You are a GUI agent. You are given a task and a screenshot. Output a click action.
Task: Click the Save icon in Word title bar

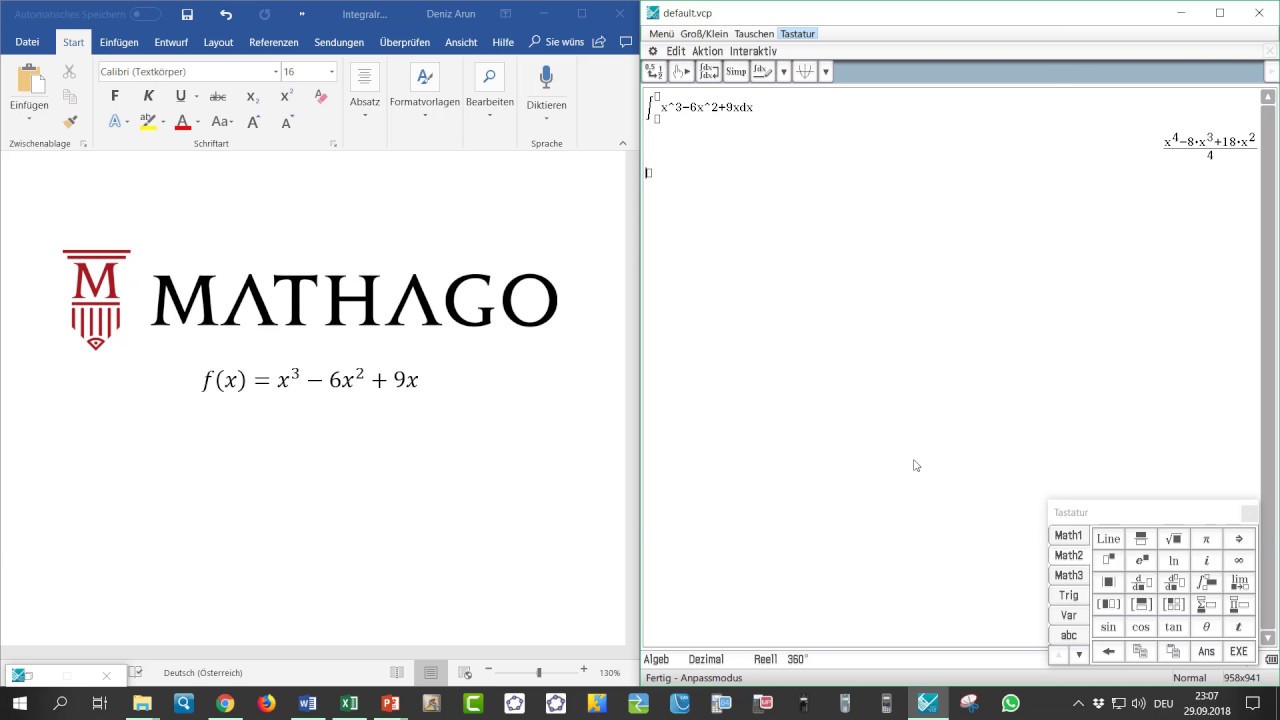pos(187,14)
